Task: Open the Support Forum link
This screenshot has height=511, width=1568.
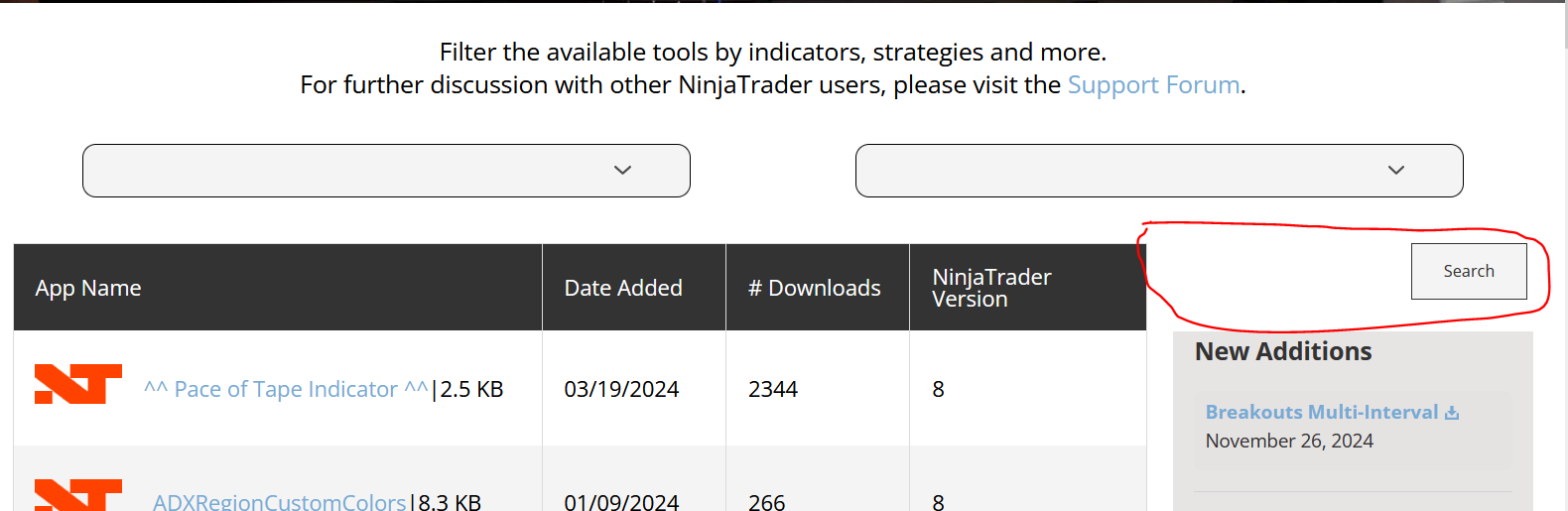Action: click(1153, 85)
